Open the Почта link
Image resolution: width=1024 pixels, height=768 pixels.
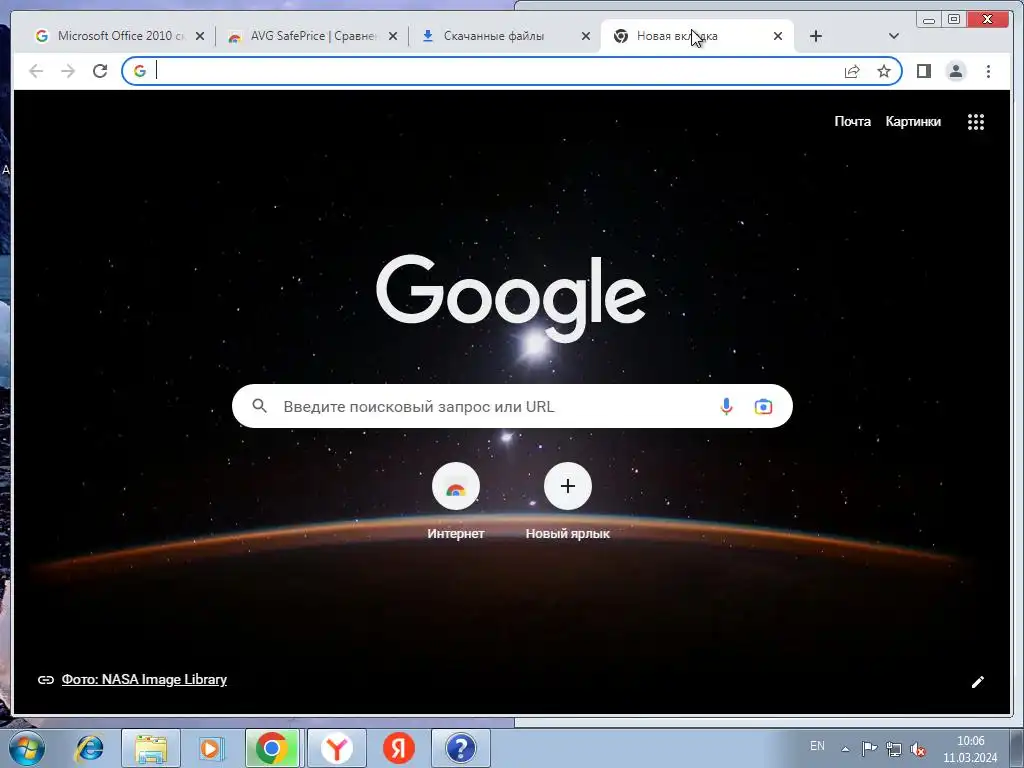coord(852,121)
